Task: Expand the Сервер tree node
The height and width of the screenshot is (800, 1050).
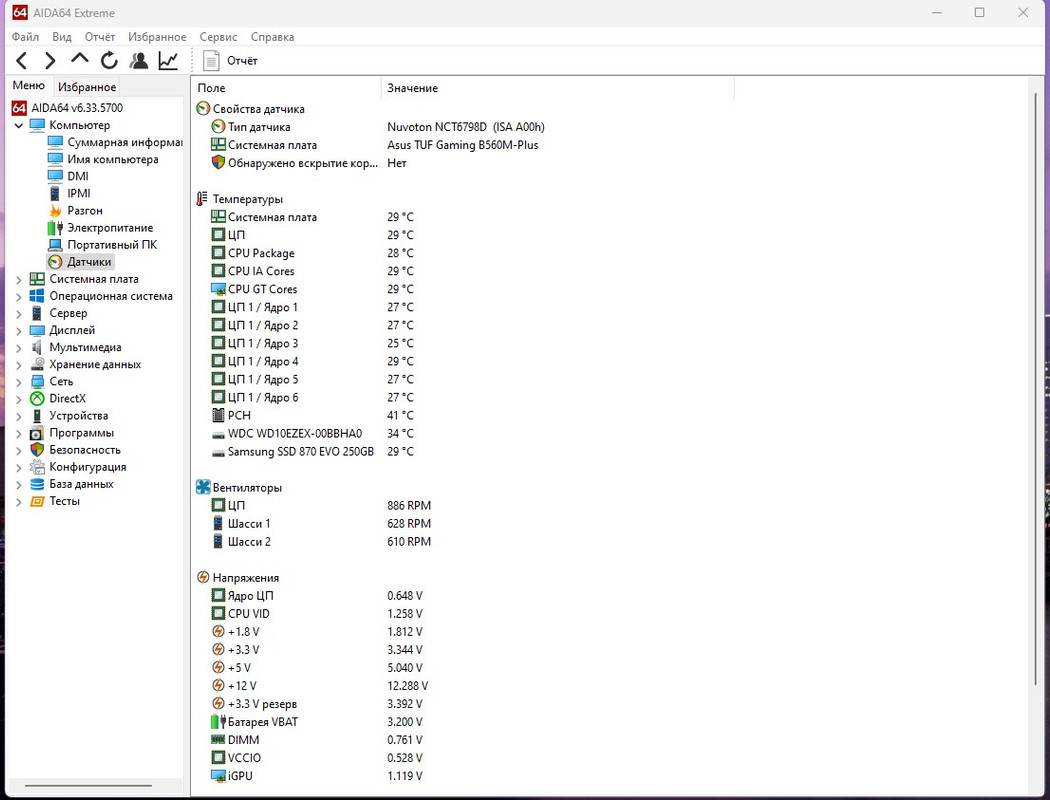Action: click(19, 314)
